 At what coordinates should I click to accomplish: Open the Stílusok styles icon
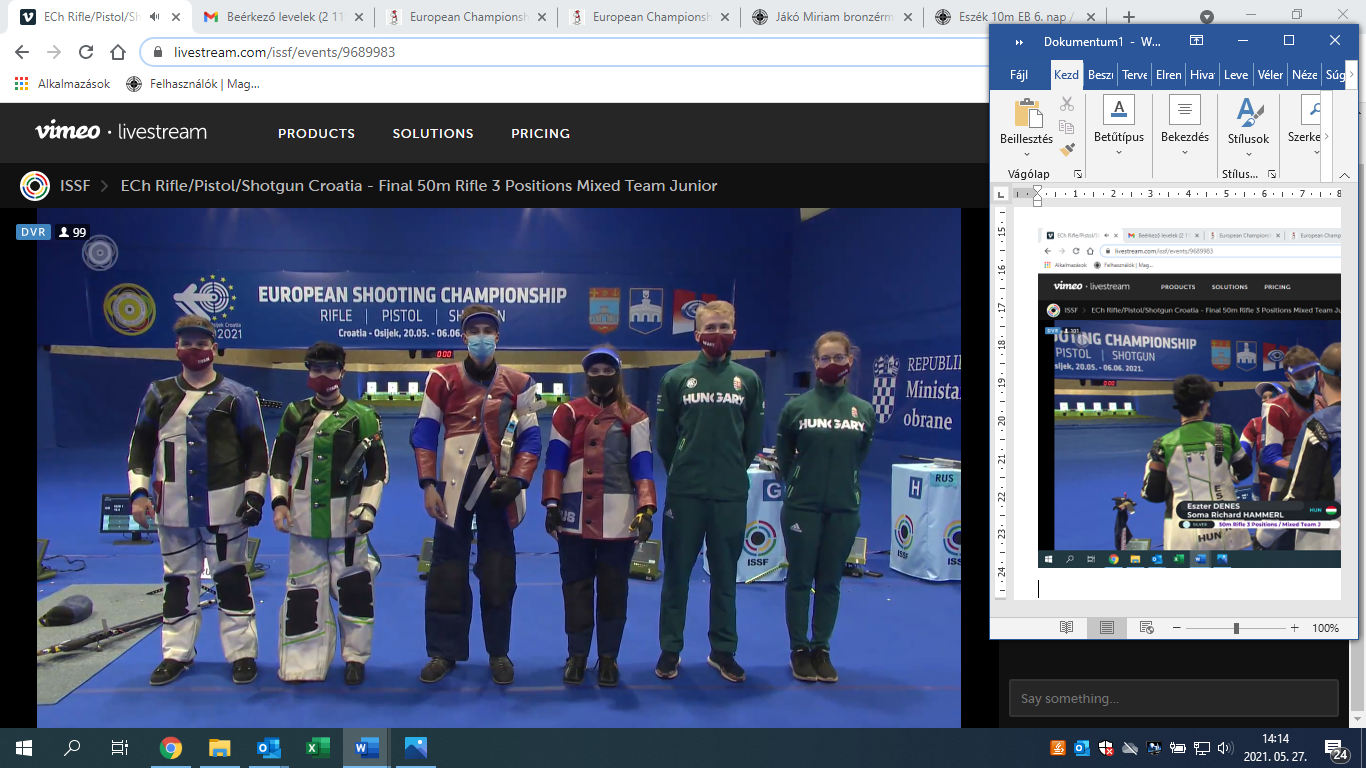point(1249,111)
